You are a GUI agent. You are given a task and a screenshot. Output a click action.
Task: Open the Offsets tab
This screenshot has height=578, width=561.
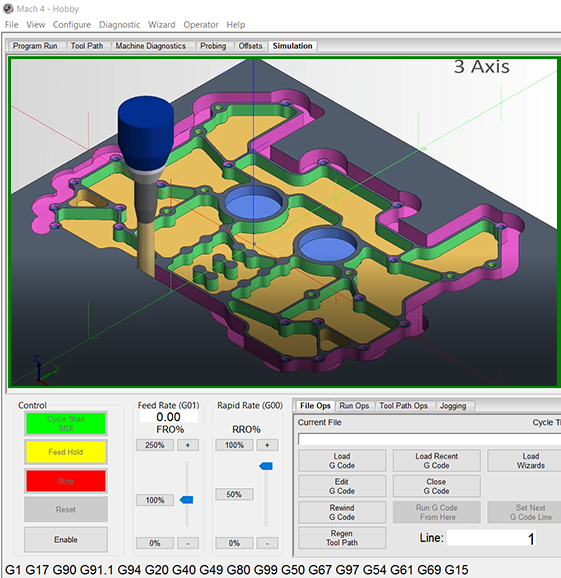point(250,46)
